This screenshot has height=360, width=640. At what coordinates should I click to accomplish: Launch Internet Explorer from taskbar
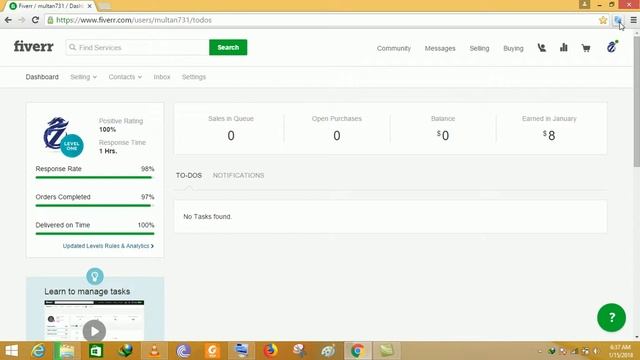click(x=38, y=351)
